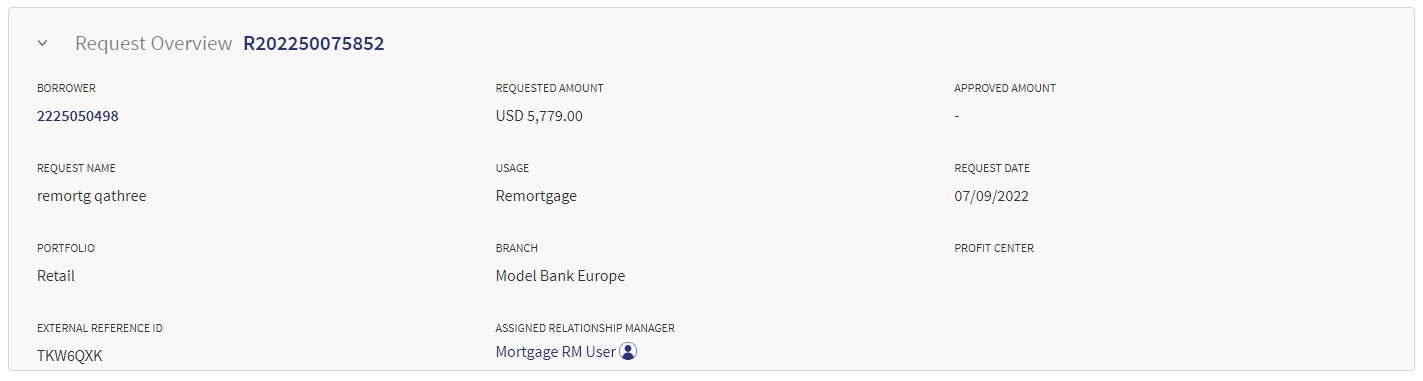Select the Retail portfolio value
Screen dimensions: 1423x381
(56, 276)
